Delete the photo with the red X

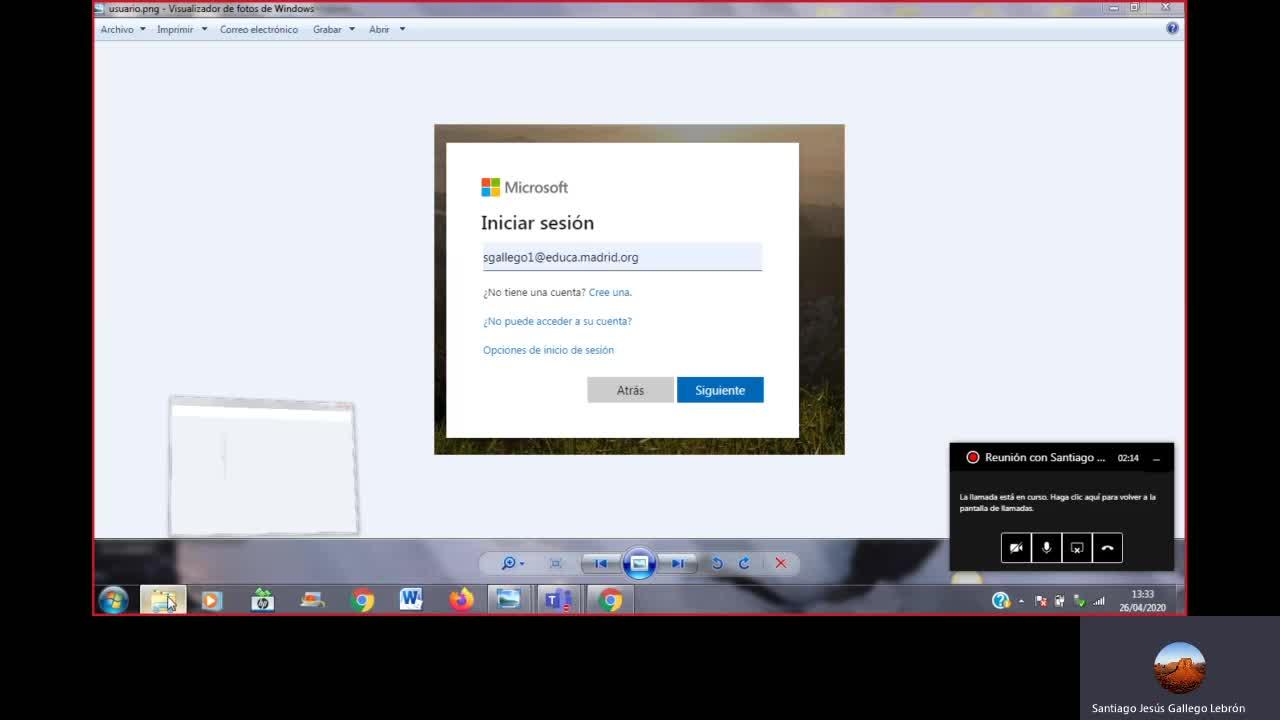pyautogui.click(x=781, y=563)
